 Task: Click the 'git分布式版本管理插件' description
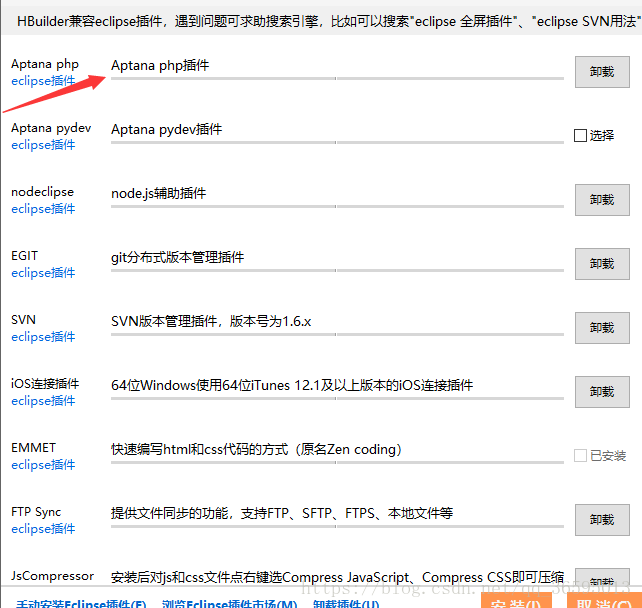pos(177,258)
